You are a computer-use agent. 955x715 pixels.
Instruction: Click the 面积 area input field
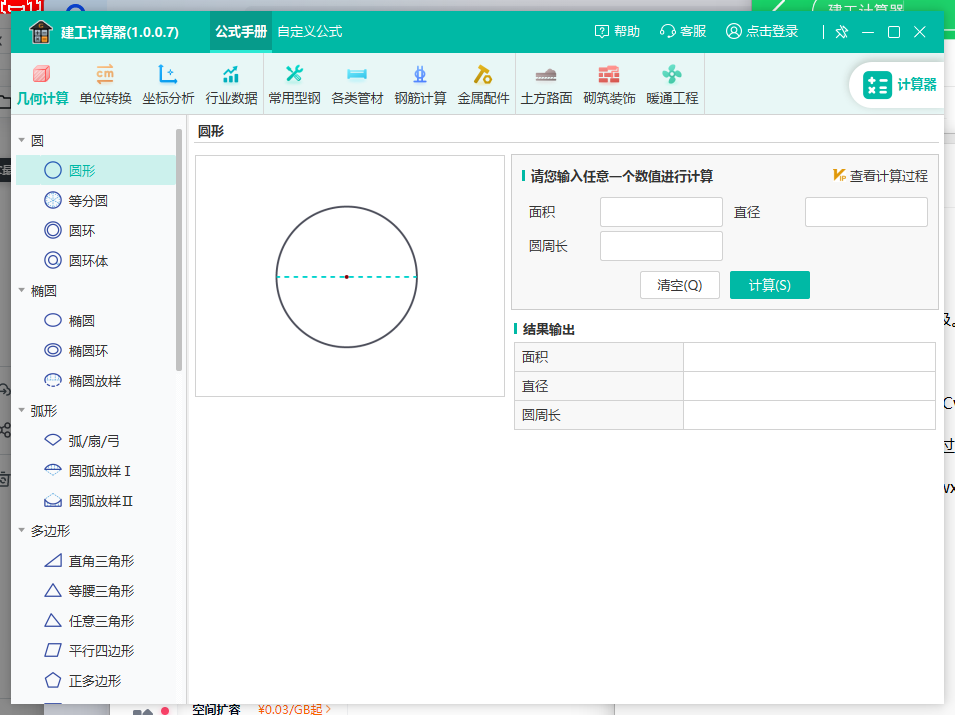[661, 212]
